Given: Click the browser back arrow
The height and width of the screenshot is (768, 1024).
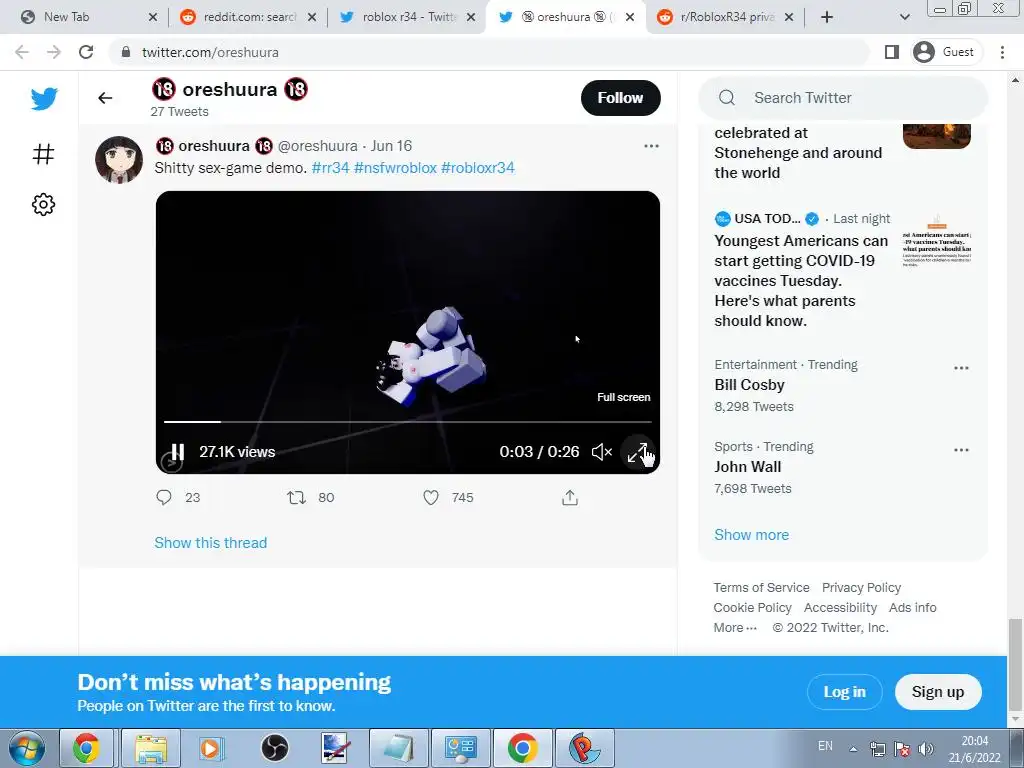Looking at the screenshot, I should tap(22, 52).
